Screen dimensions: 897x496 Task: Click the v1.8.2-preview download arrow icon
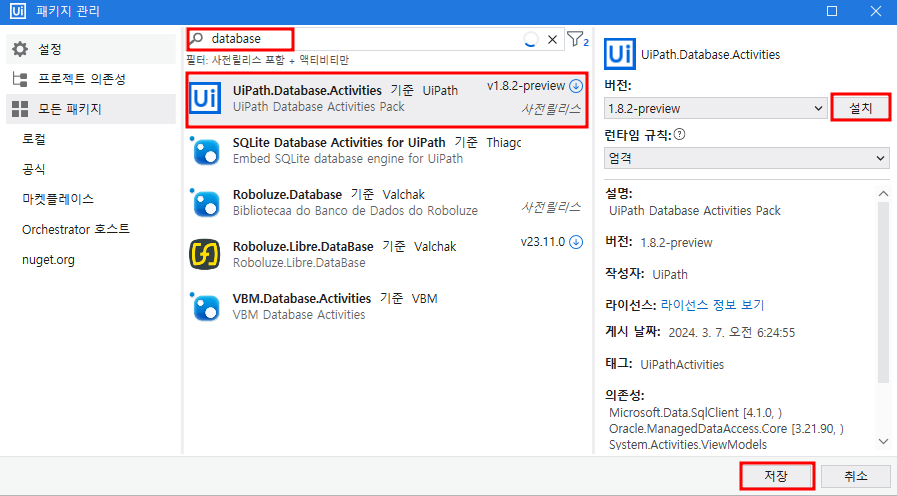tap(576, 86)
